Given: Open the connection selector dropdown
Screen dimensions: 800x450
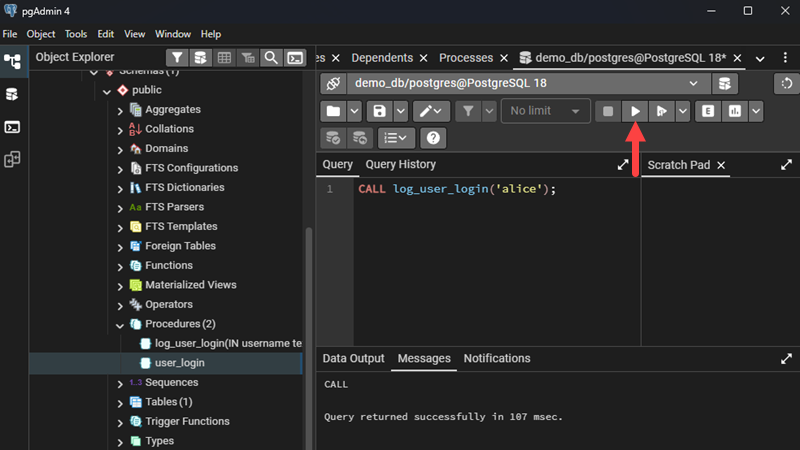Looking at the screenshot, I should point(529,84).
